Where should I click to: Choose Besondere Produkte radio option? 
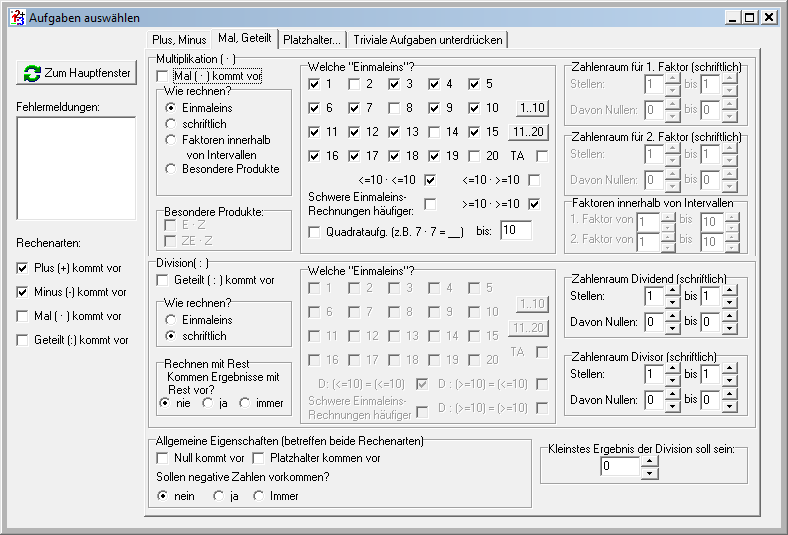[x=171, y=170]
